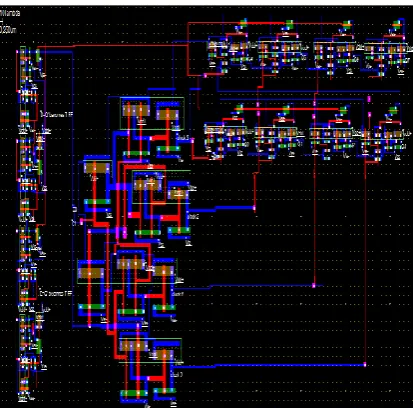Click the 0.230um scale label

coord(8,30)
